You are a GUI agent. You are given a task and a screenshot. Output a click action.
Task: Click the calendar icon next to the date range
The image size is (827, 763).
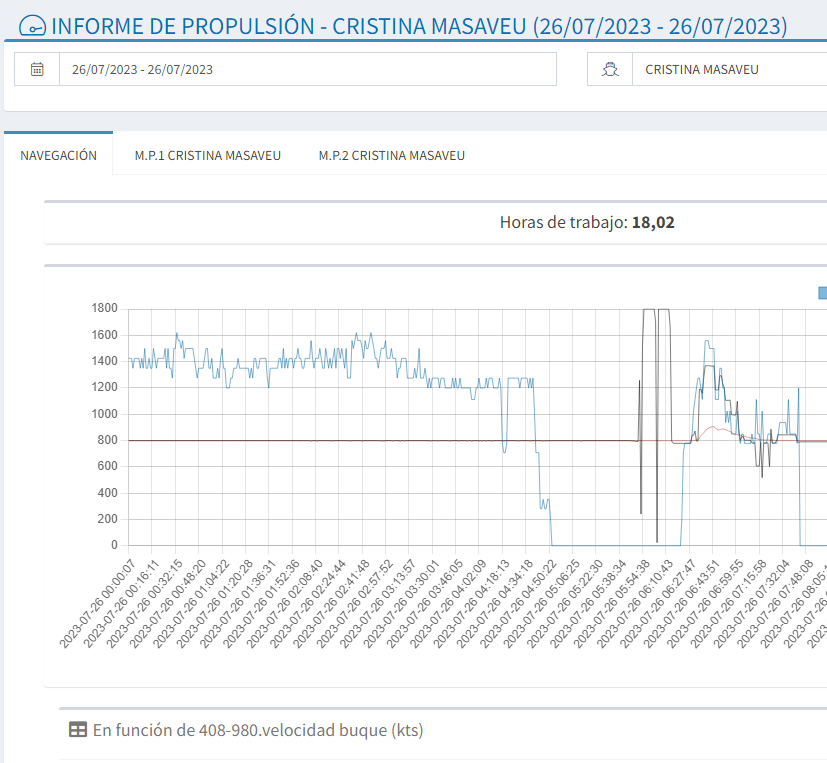(37, 70)
